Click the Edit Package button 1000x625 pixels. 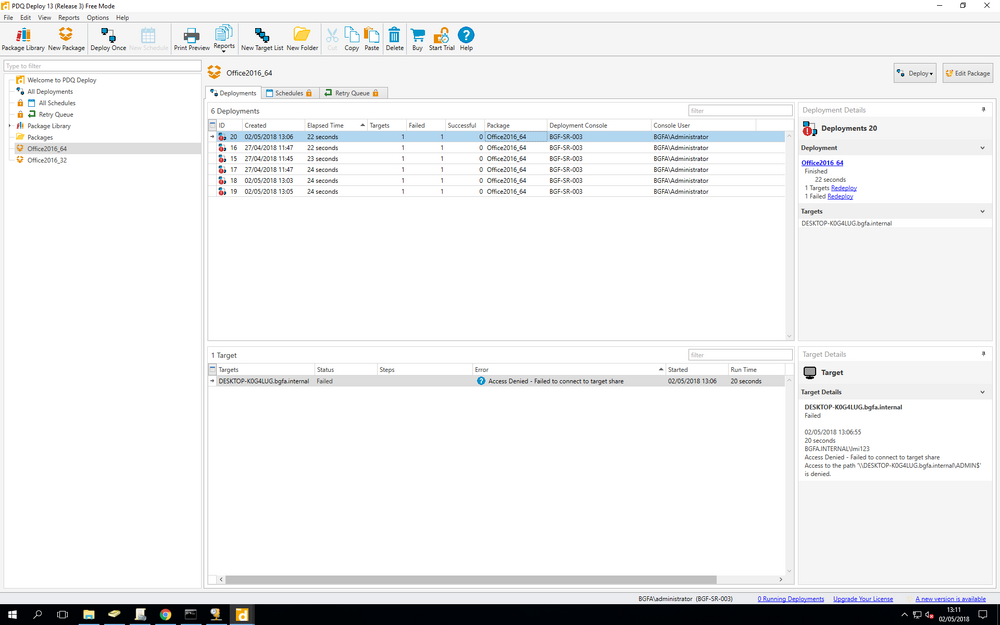coord(967,73)
